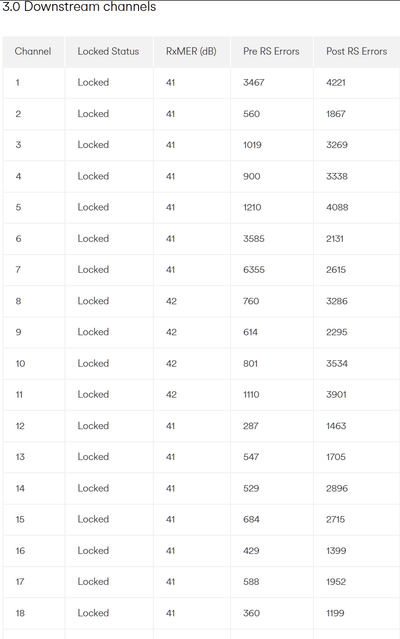The image size is (400, 639).
Task: Click Pre RS Errors value 287
Action: coord(251,426)
